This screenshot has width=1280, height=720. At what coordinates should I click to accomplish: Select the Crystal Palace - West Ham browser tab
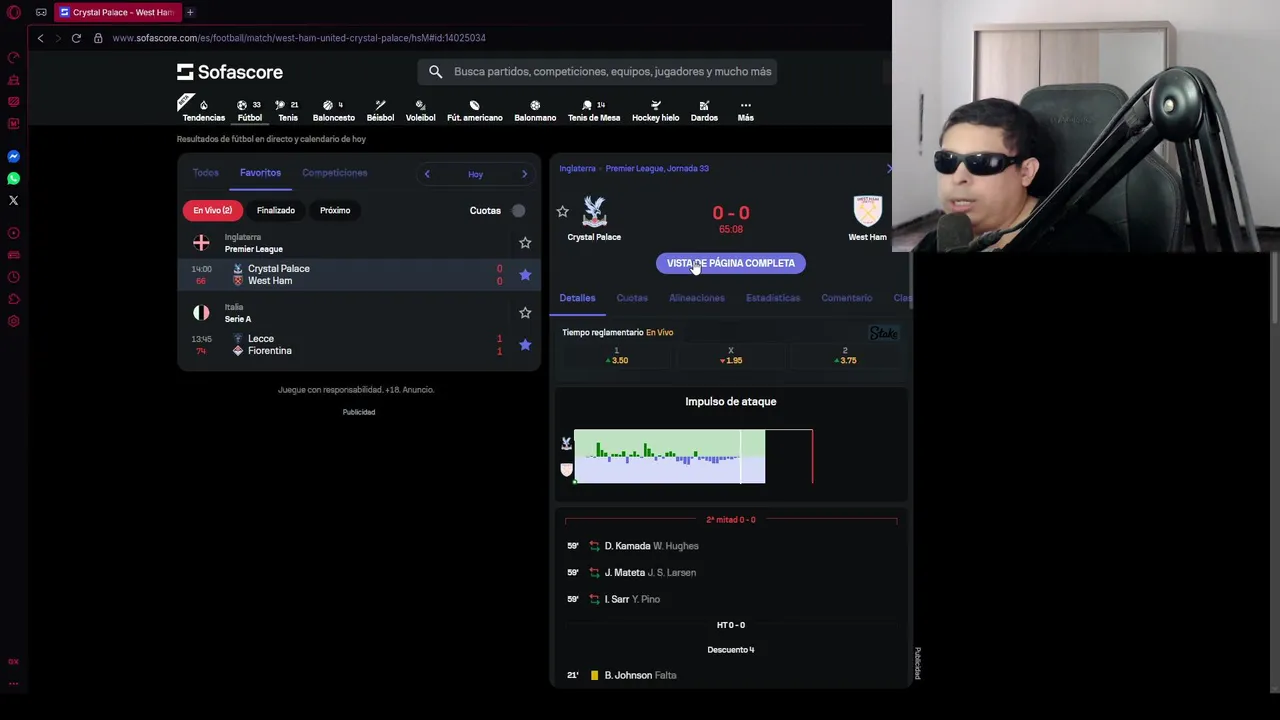click(116, 12)
